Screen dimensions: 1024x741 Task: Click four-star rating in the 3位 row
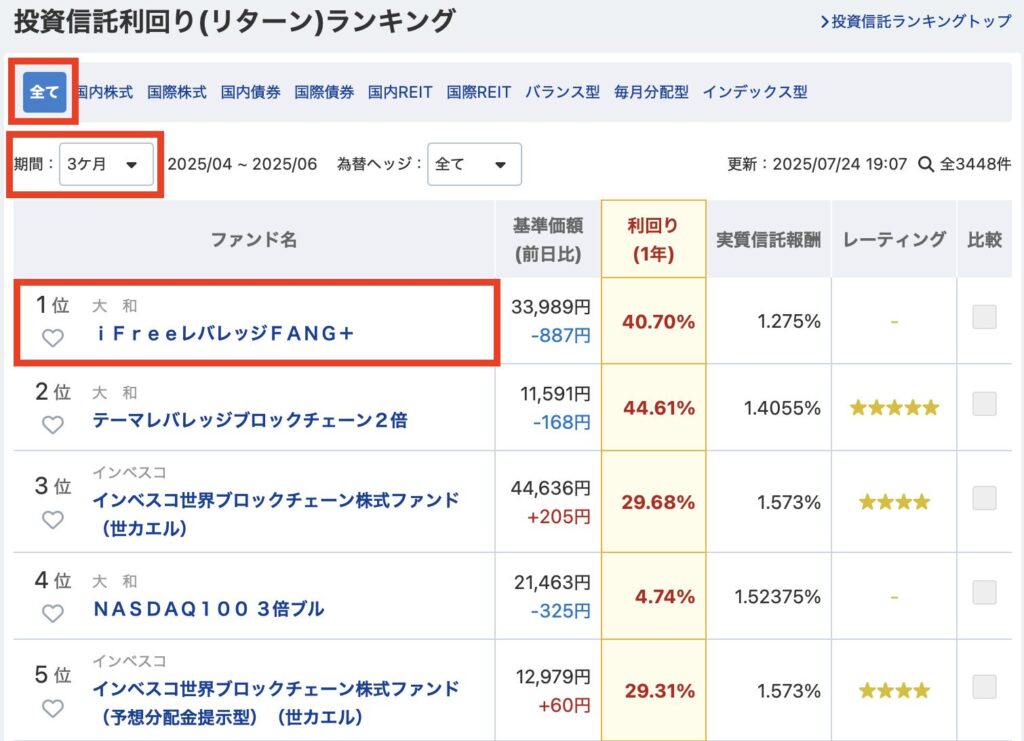click(894, 503)
